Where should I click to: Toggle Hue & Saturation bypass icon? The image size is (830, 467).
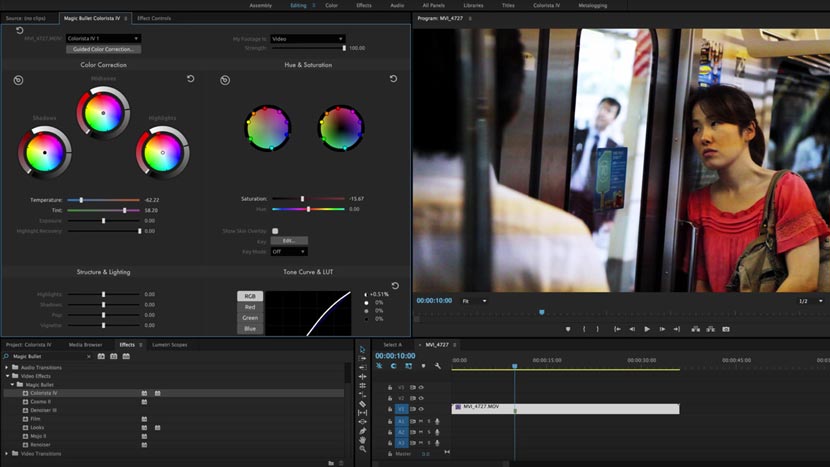225,80
